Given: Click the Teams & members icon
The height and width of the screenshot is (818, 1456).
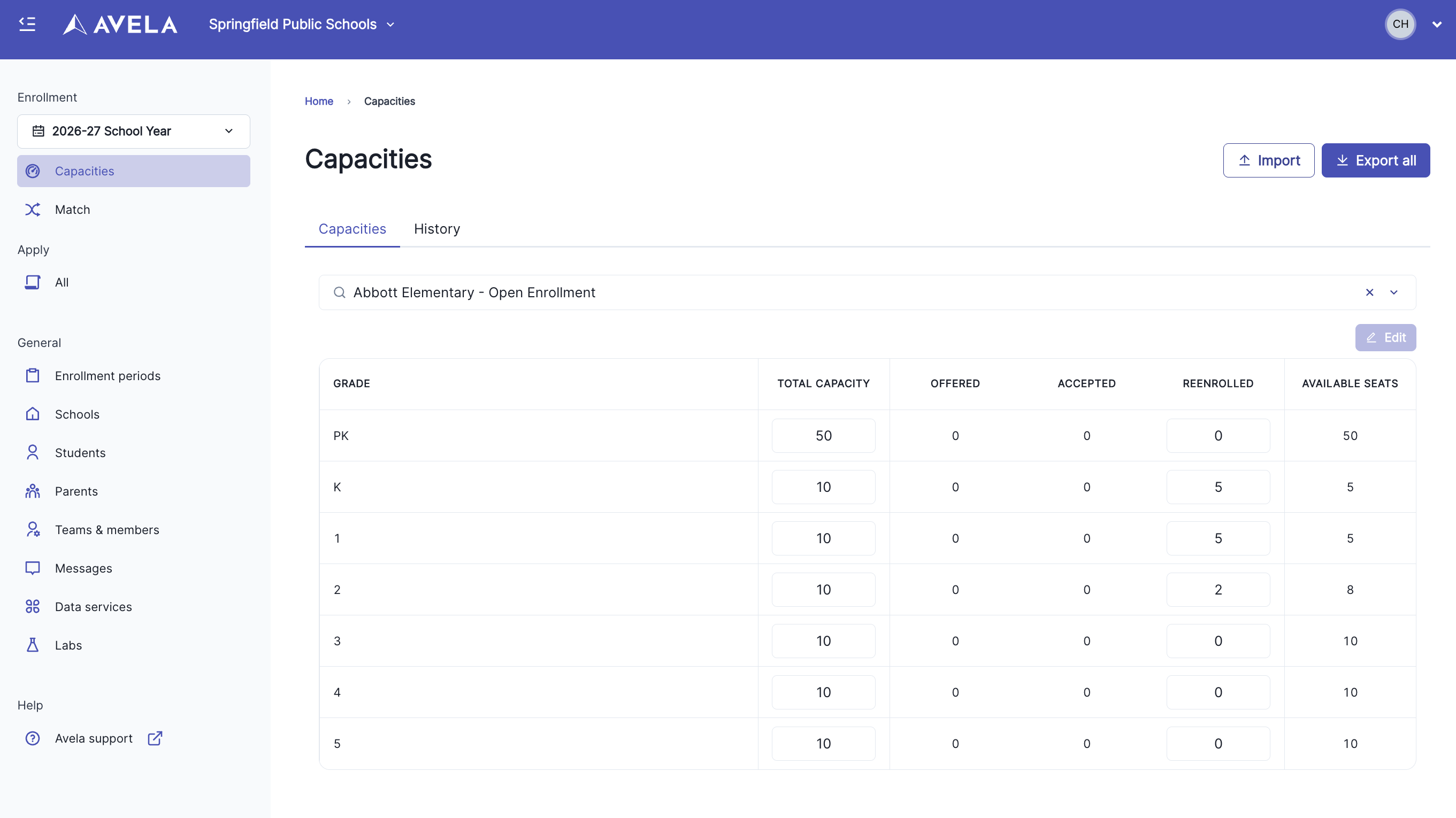Looking at the screenshot, I should tap(33, 529).
